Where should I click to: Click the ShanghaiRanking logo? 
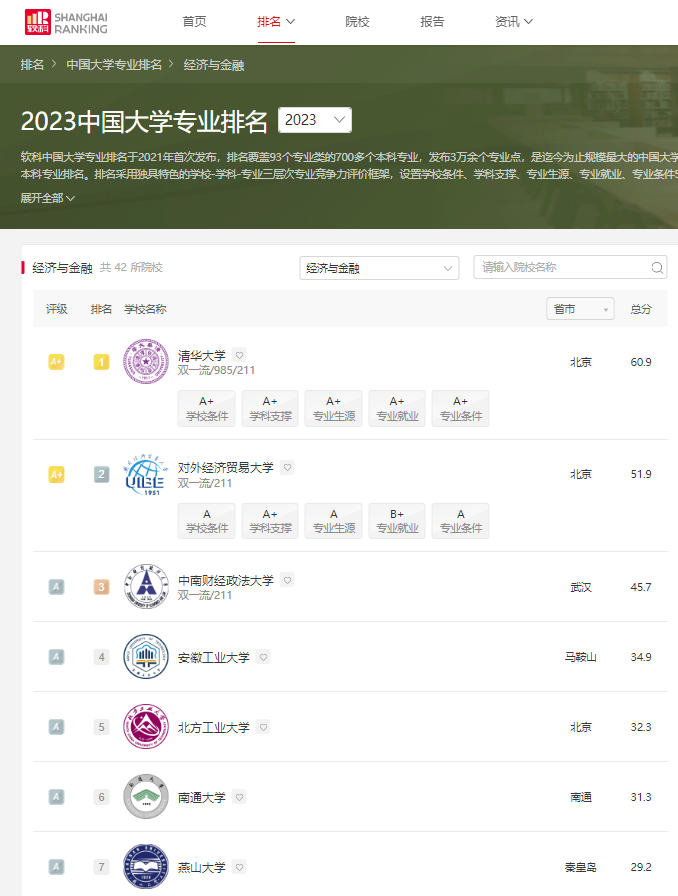click(66, 22)
